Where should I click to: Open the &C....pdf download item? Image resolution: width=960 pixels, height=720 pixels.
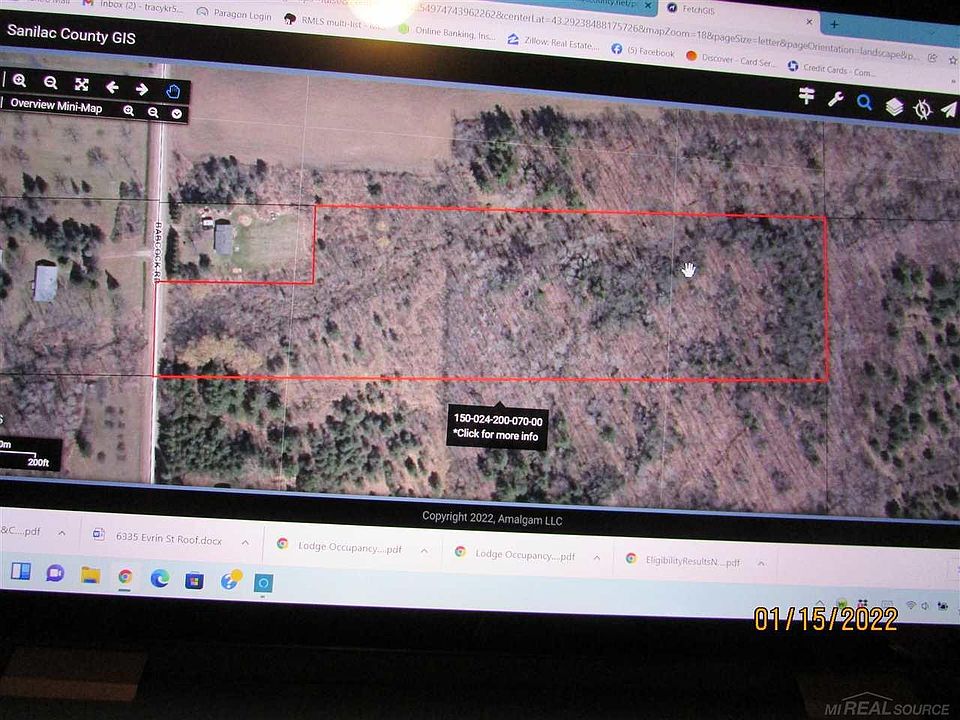(x=21, y=531)
